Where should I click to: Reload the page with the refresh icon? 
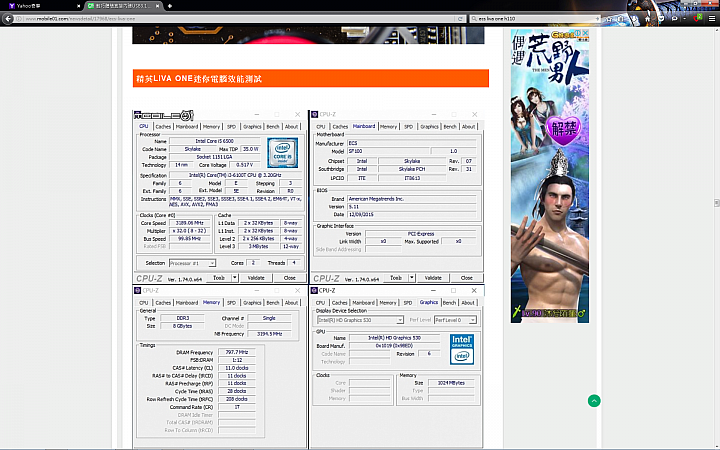(x=460, y=19)
